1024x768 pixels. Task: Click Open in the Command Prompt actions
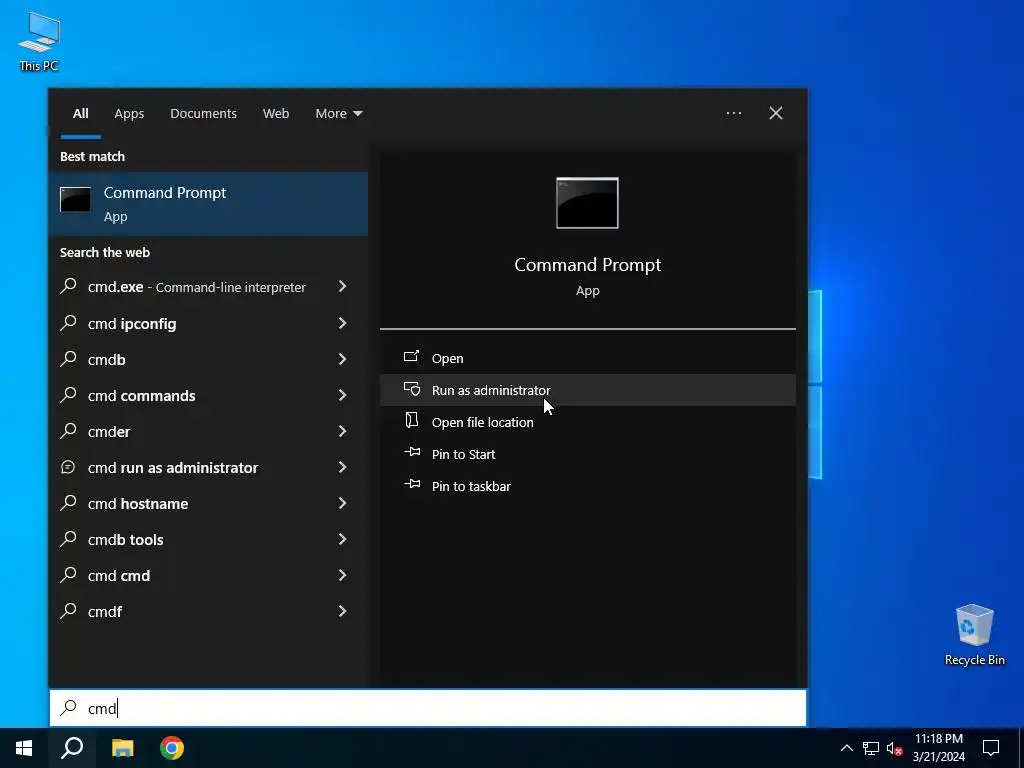588,359
